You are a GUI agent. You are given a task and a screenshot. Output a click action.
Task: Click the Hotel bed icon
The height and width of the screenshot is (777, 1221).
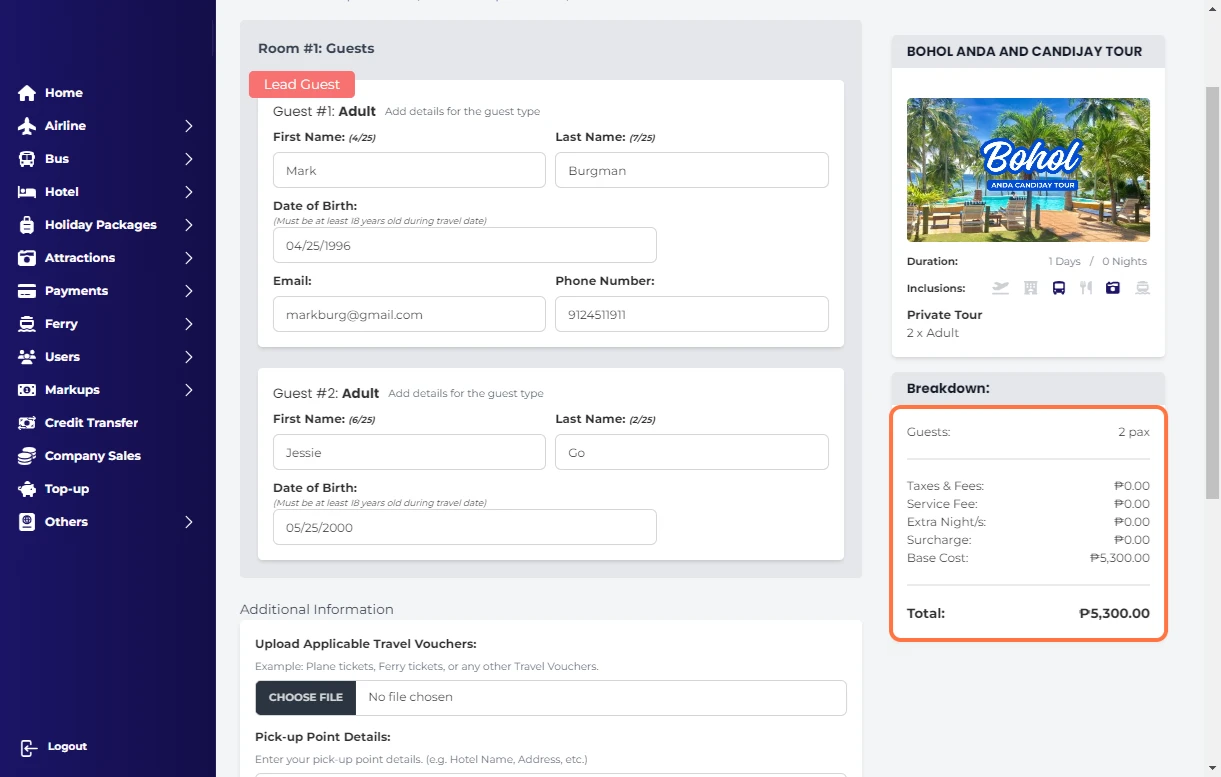click(x=27, y=192)
